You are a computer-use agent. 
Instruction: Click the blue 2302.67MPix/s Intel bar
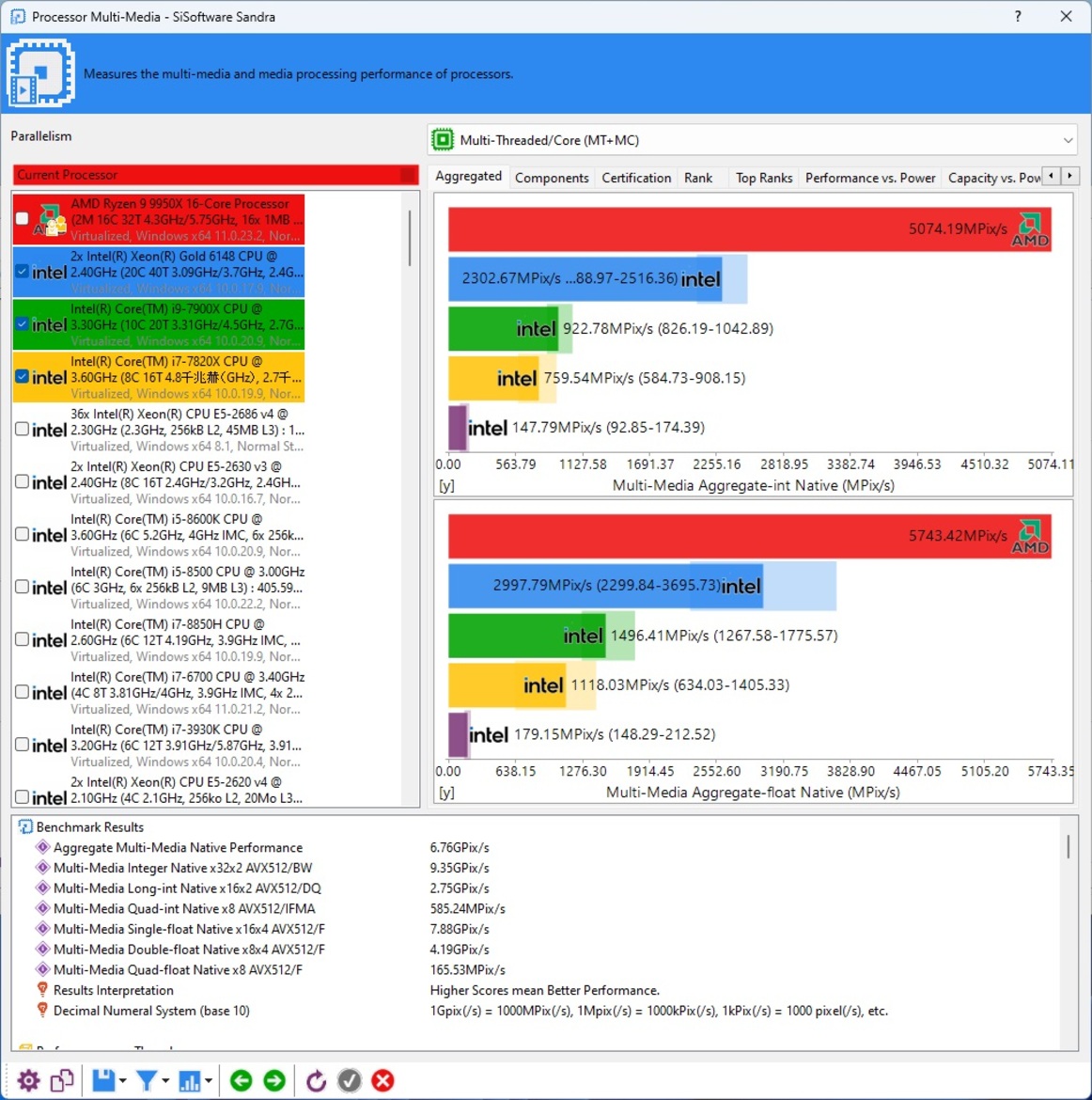pos(585,279)
